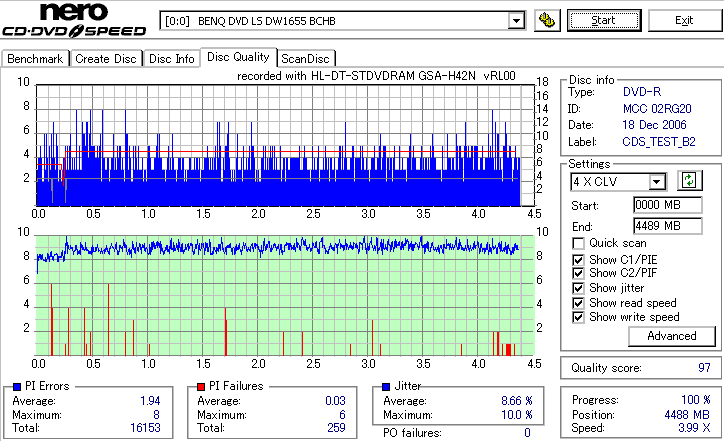Viewport: 724px width, 441px height.
Task: Click the jitter maximum 10.0 %
Action: click(517, 415)
